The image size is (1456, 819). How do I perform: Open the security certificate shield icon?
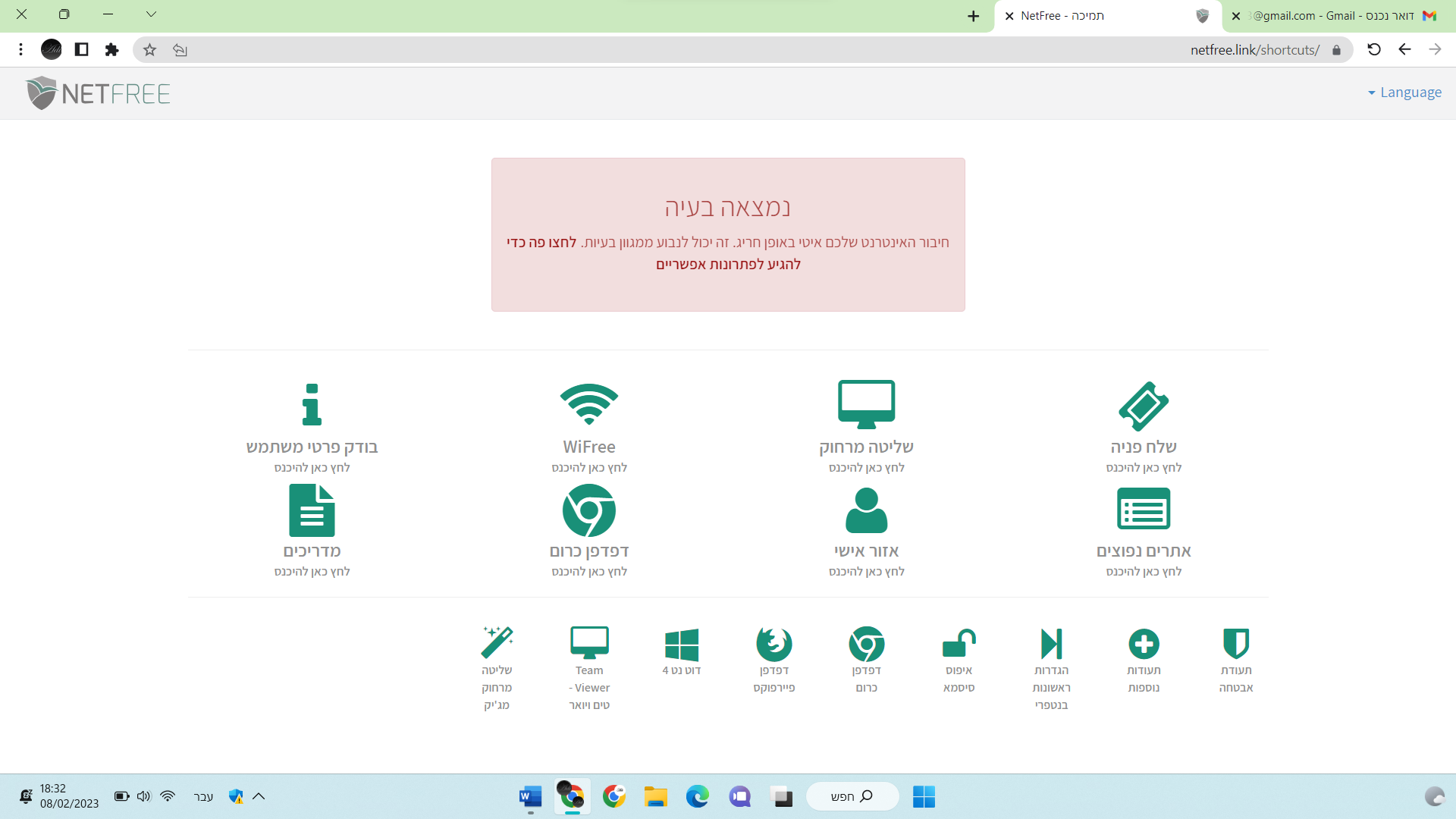point(1235,644)
